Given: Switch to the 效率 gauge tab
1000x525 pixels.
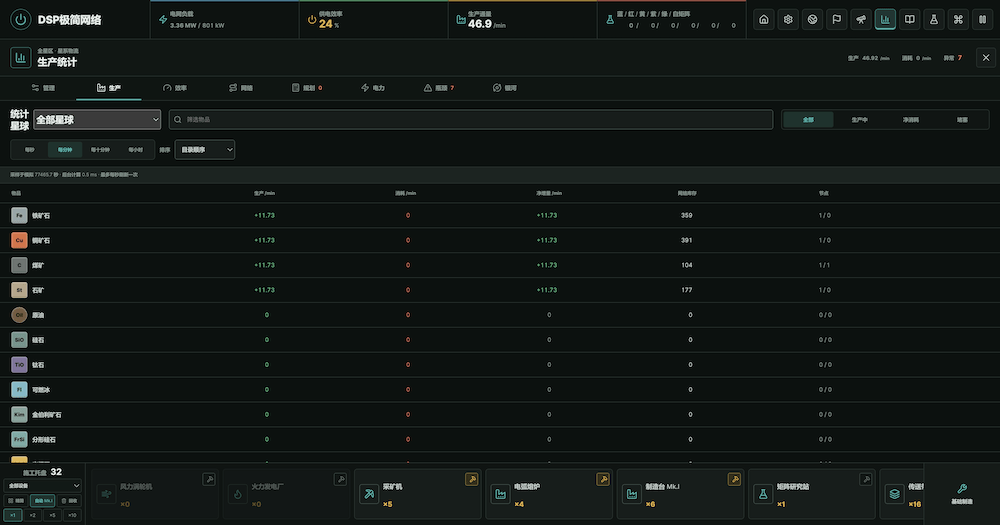Looking at the screenshot, I should pyautogui.click(x=174, y=88).
